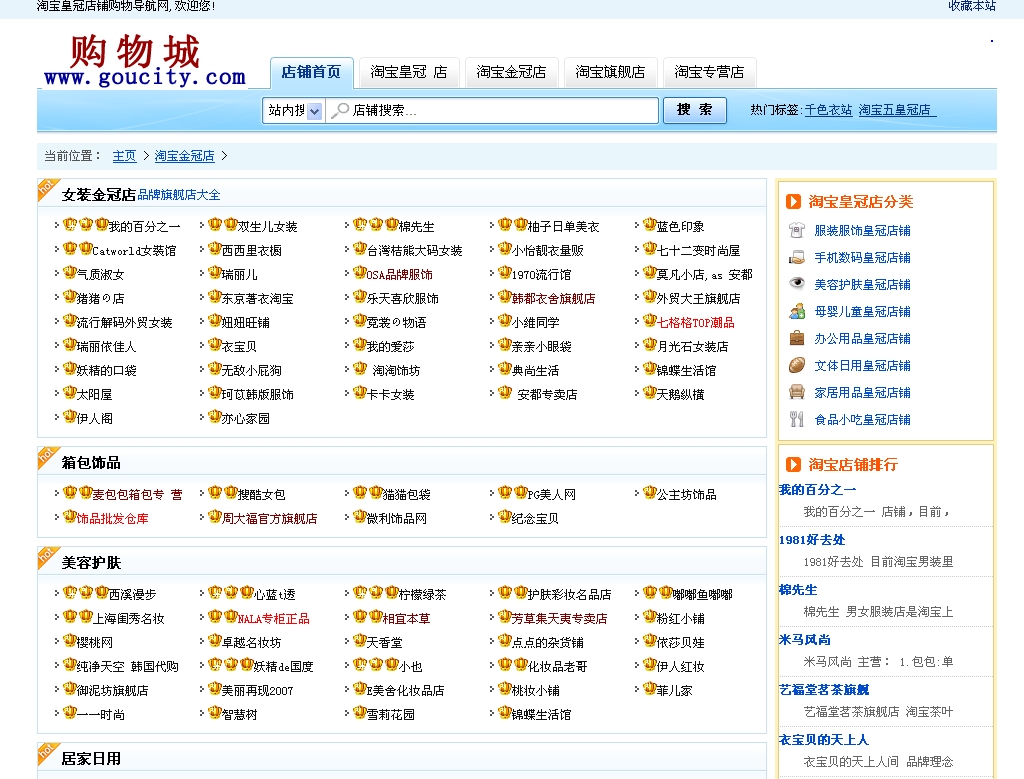Click the shirt icon beside 服装服饰皇冠店铺
1024x779 pixels.
(x=797, y=230)
